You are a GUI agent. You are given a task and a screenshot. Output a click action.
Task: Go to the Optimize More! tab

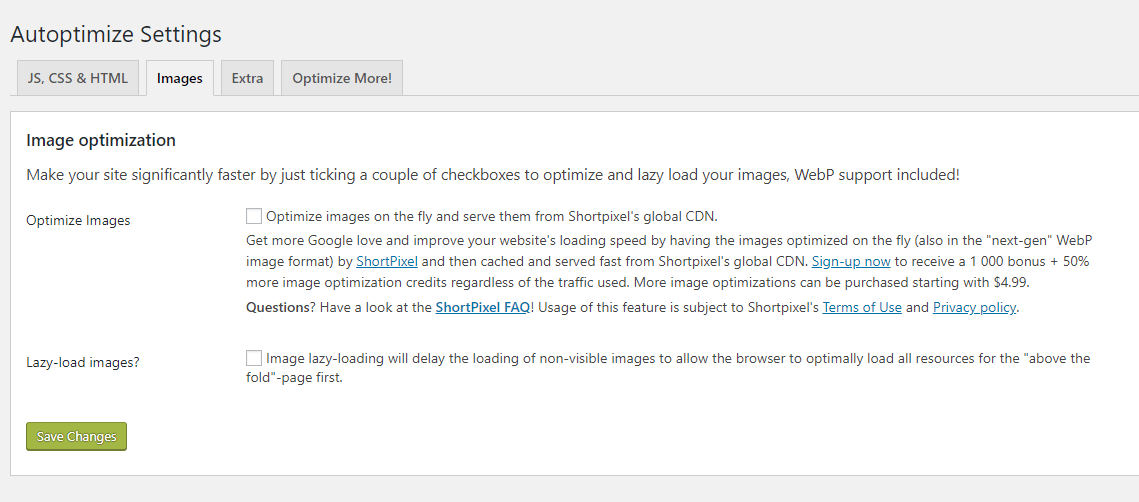[341, 78]
